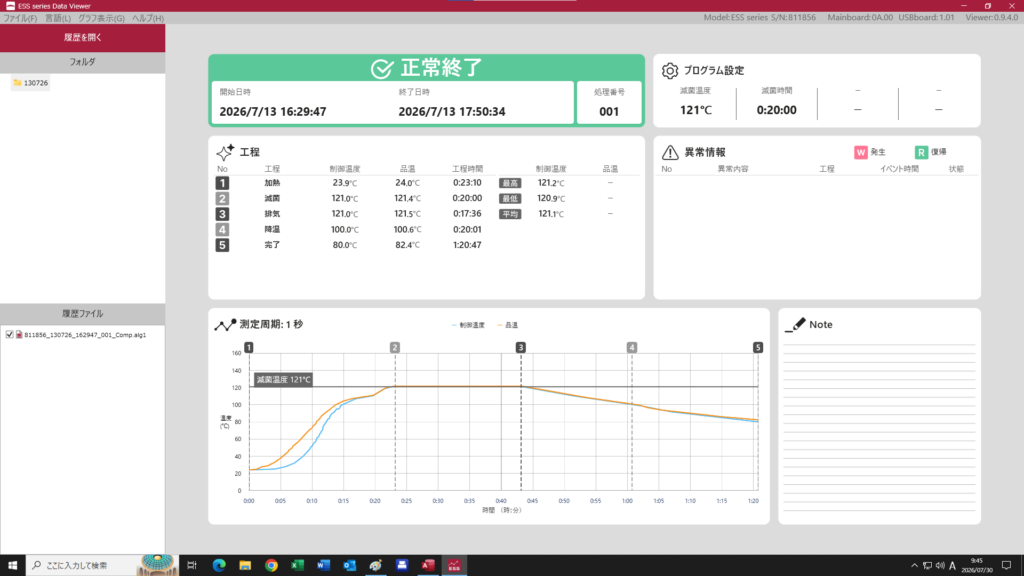
Task: Click the ESS Data Viewer taskbar icon
Action: [x=454, y=566]
